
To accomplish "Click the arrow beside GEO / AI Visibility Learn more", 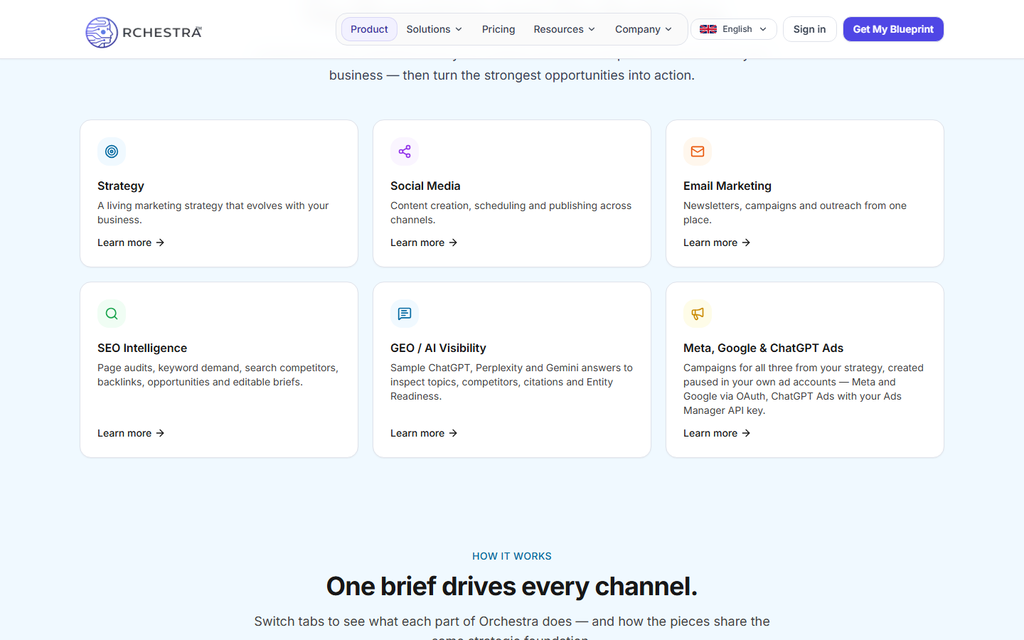I will click(x=453, y=433).
